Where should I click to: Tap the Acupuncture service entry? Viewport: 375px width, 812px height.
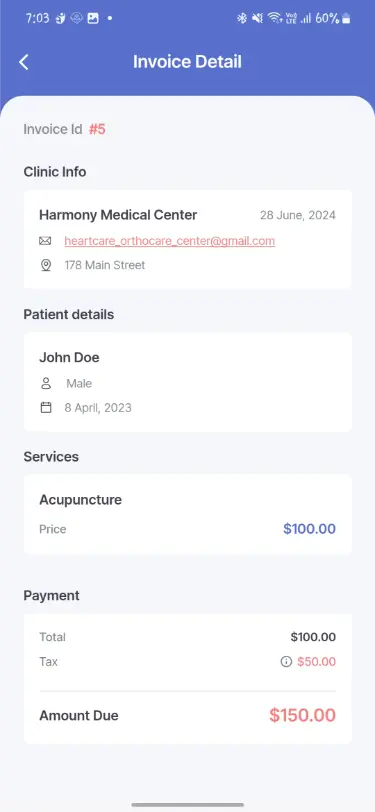click(x=81, y=500)
